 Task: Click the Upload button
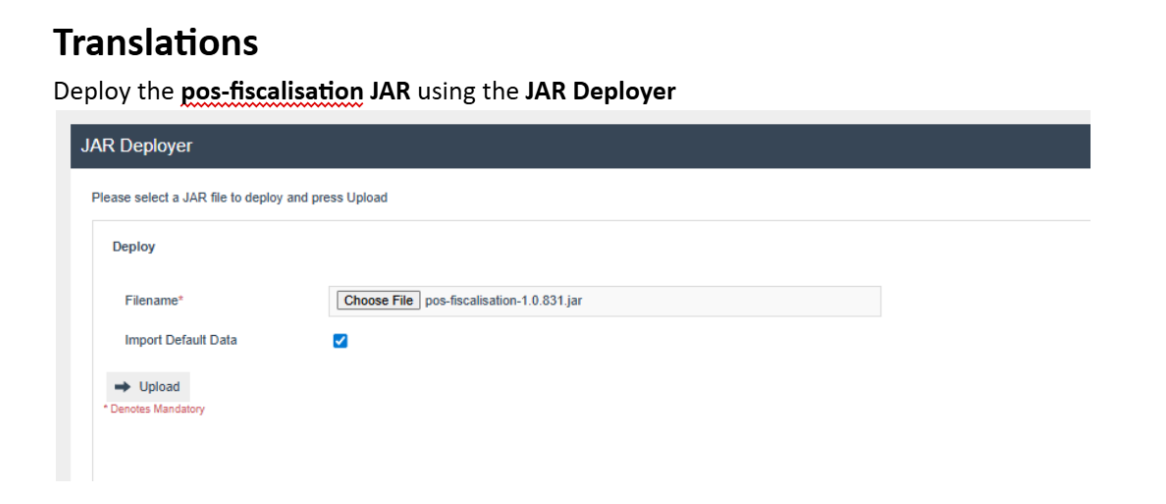148,387
